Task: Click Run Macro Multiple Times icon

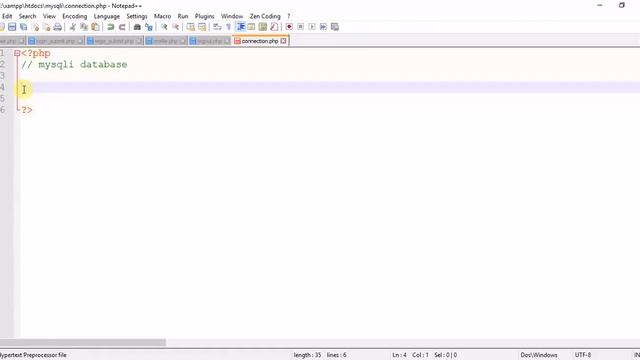Action: point(323,27)
